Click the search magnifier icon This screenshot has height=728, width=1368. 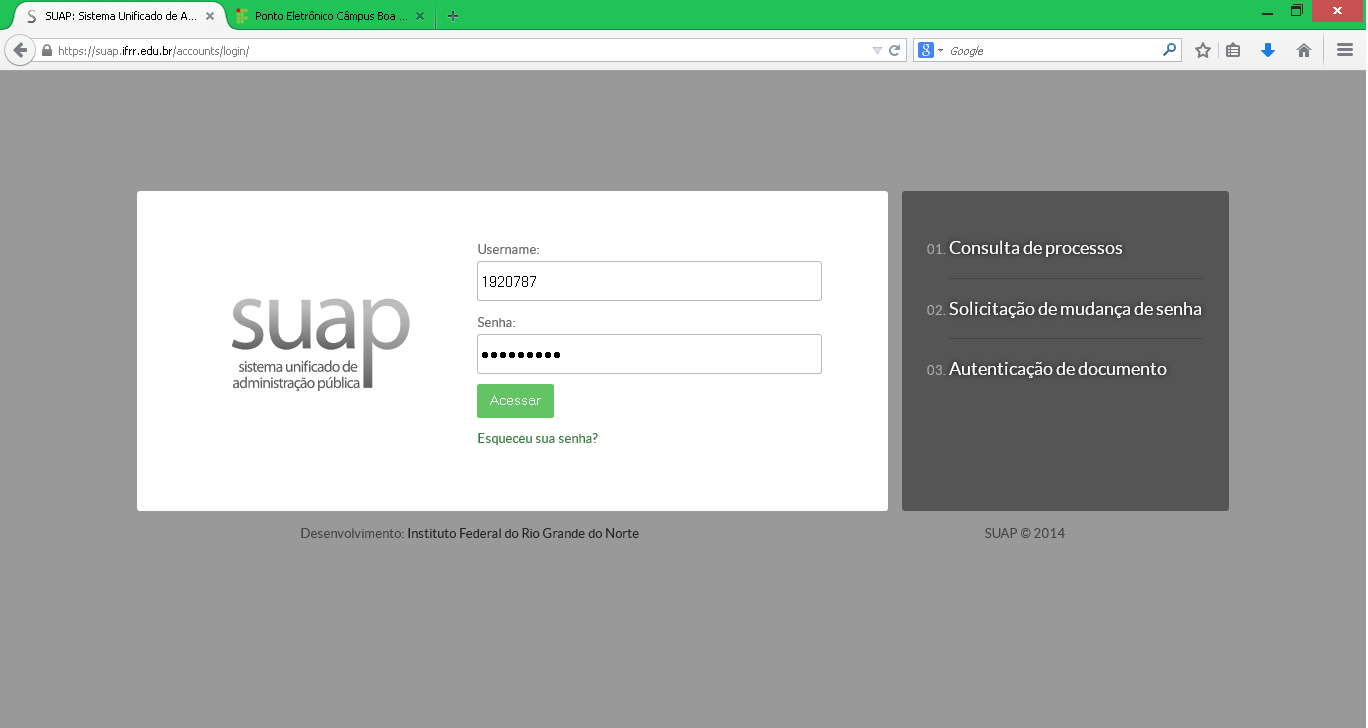[x=1169, y=50]
